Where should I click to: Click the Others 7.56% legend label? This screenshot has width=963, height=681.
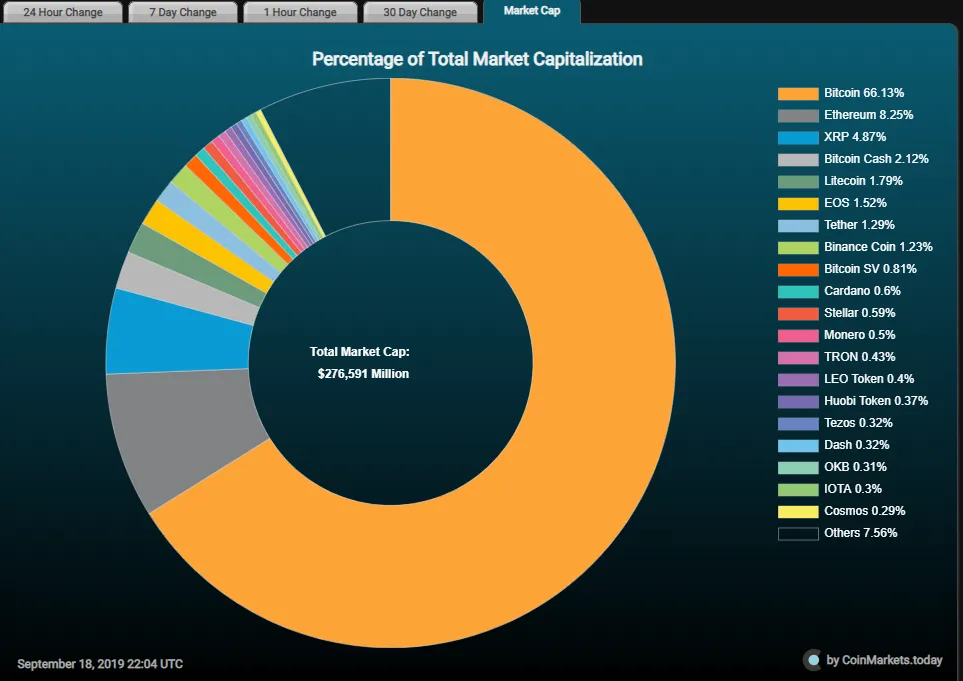[x=860, y=533]
